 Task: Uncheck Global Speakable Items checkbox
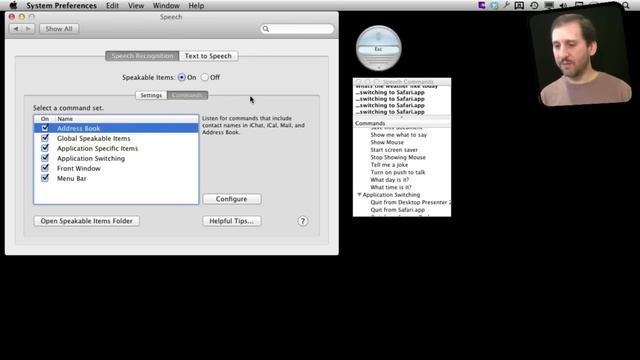pos(45,138)
